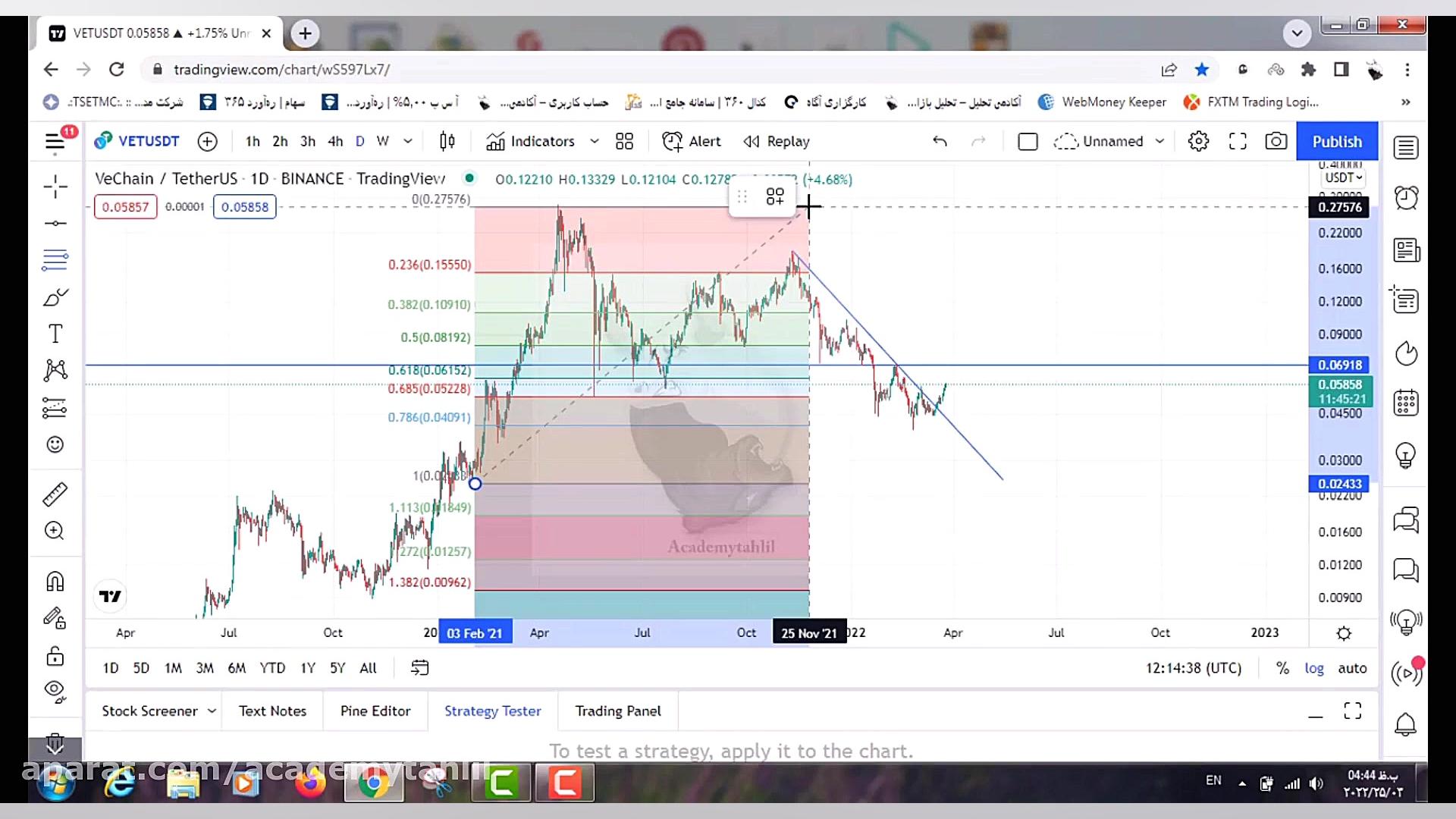Add symbol to compare with plus icon
Screen dimensions: 1456x819
point(207,141)
